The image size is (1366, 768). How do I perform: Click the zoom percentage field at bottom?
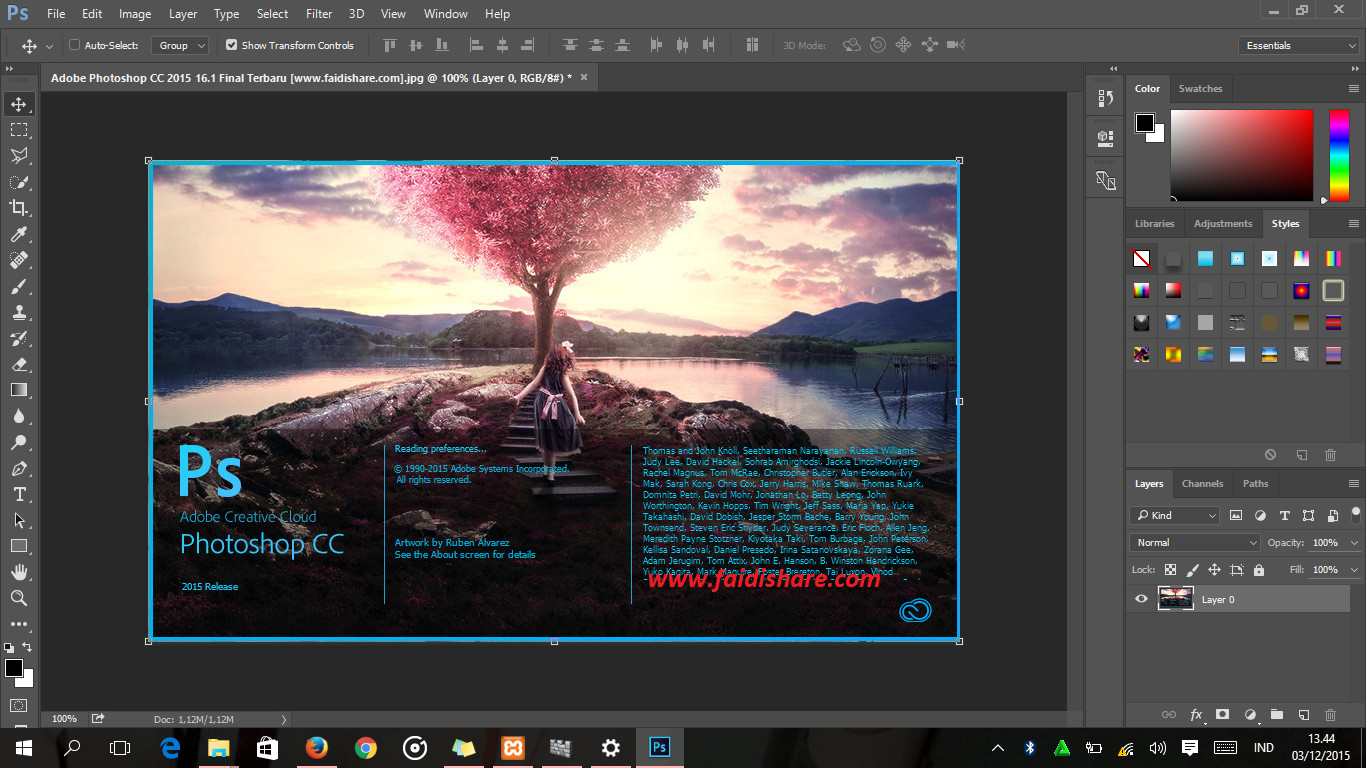coord(64,719)
